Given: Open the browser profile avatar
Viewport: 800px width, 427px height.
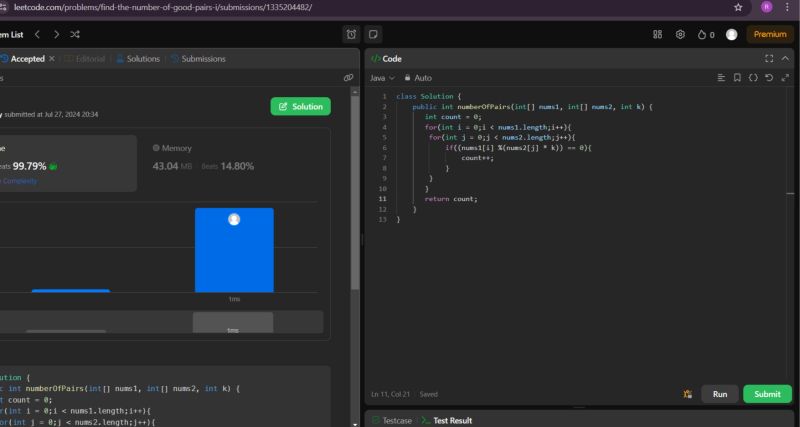Looking at the screenshot, I should 766,7.
